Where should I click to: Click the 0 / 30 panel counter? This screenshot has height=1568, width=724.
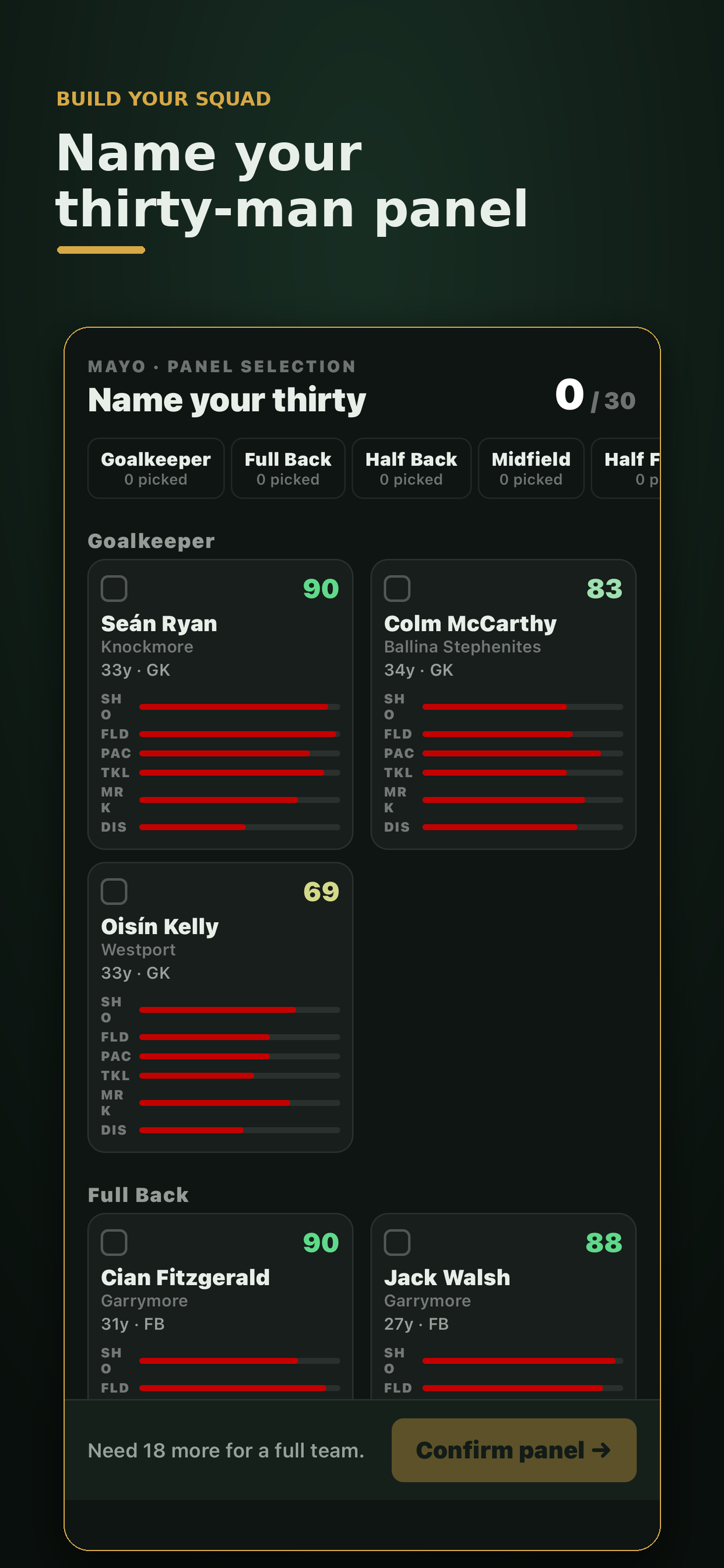tap(595, 395)
